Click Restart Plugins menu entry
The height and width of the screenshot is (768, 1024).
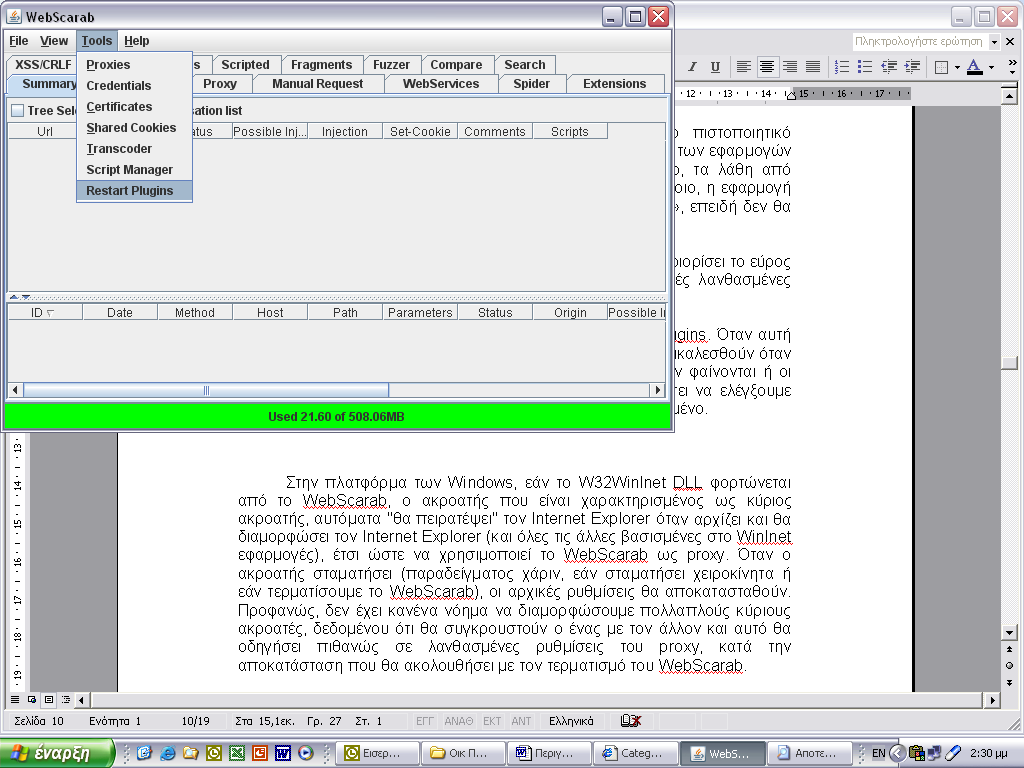click(x=135, y=191)
